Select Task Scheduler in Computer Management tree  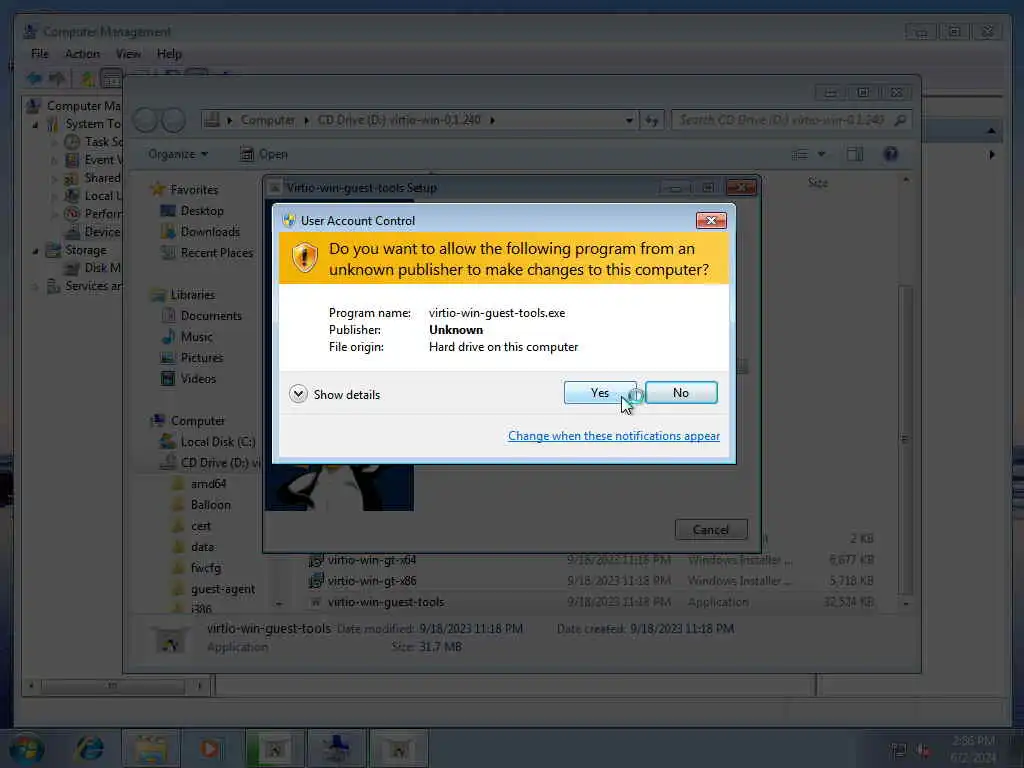coord(93,142)
